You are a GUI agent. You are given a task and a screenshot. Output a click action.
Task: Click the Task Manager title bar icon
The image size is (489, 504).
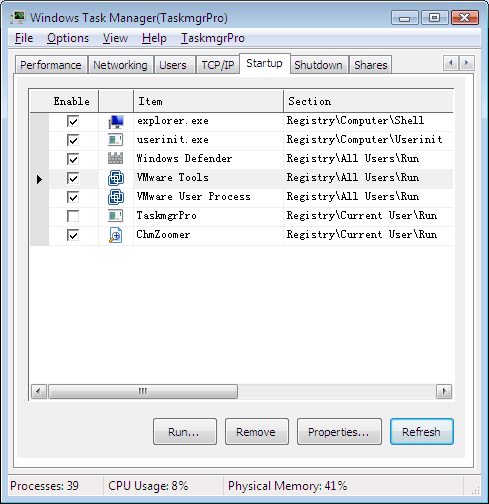(18, 17)
